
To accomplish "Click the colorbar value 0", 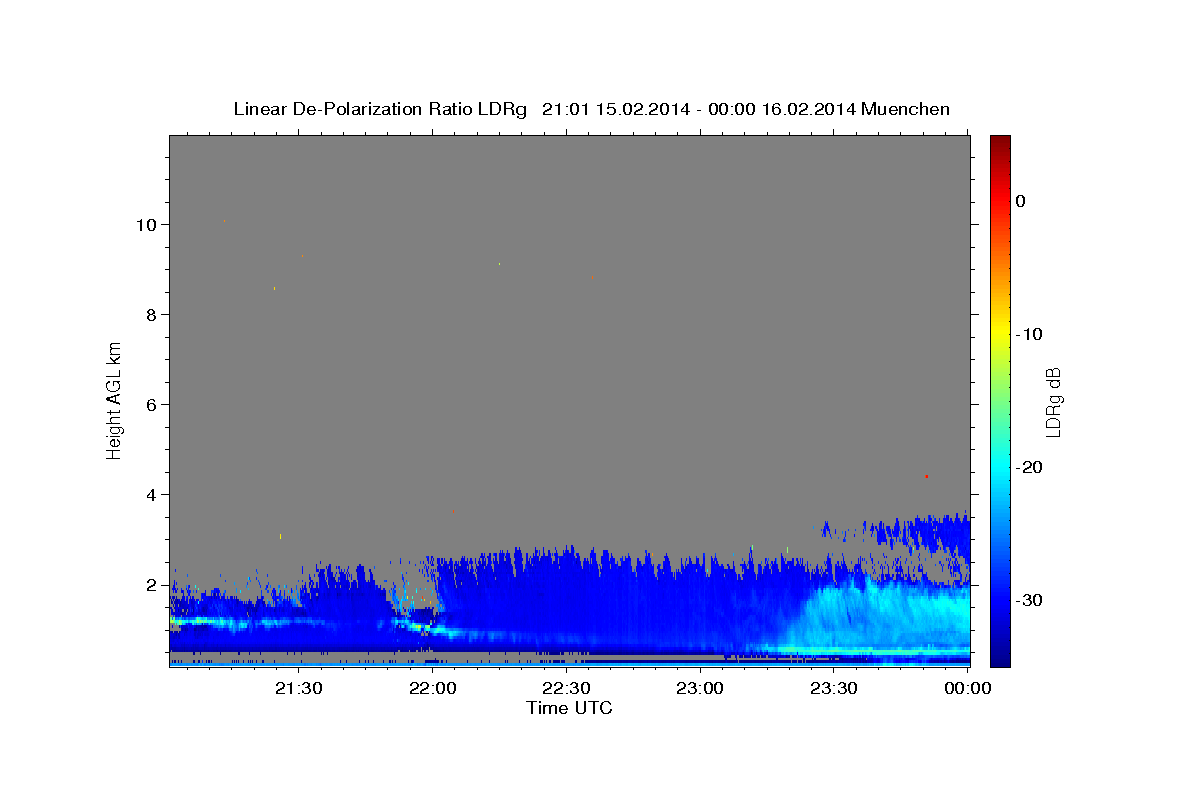I will 1021,201.
